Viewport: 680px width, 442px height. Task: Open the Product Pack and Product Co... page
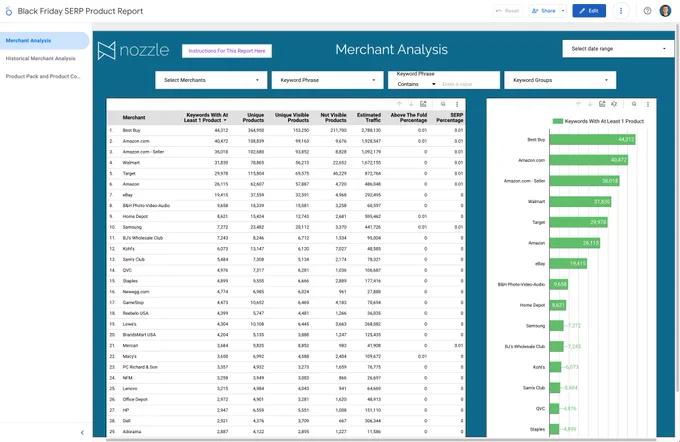(43, 76)
